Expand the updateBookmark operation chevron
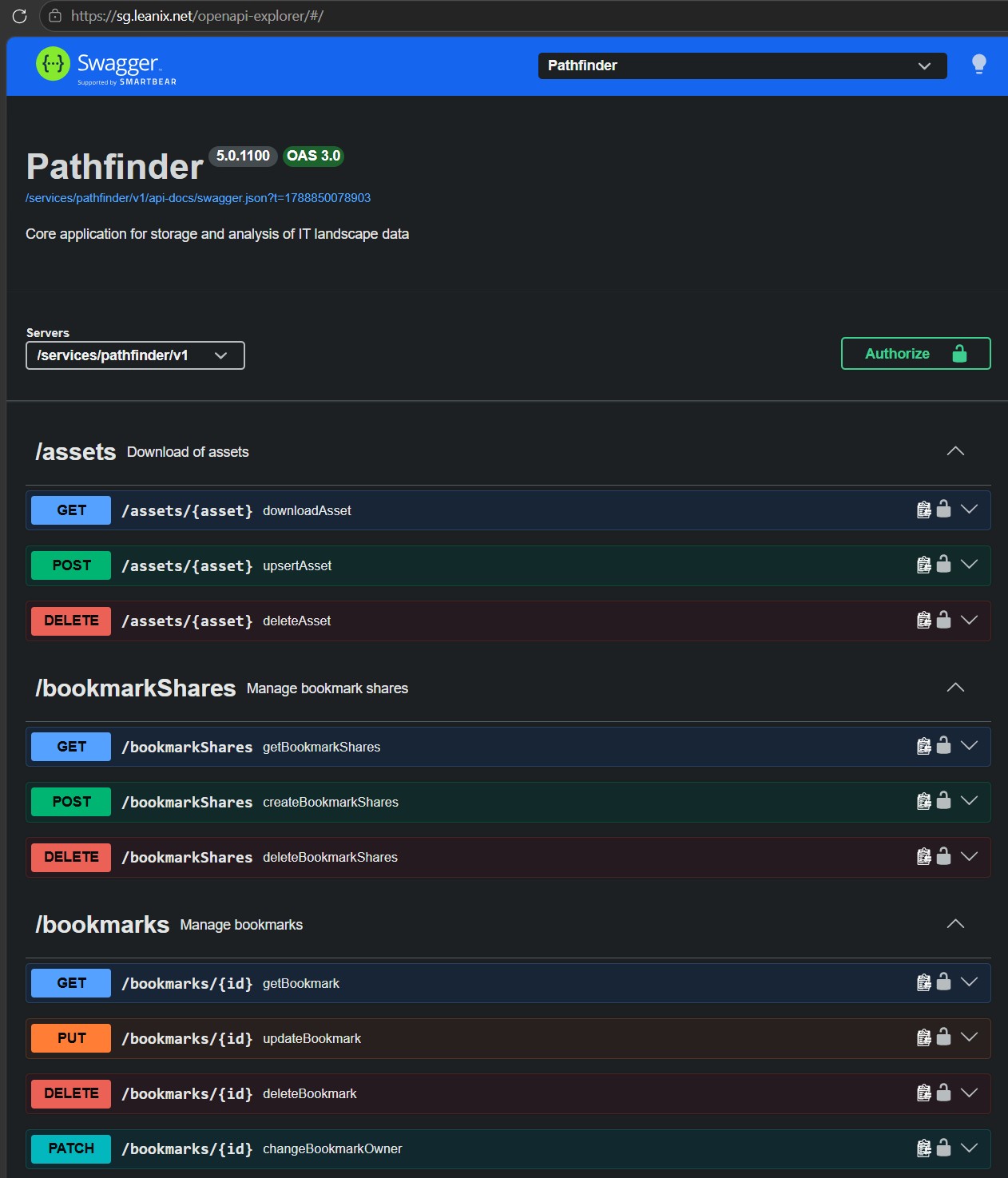Viewport: 1008px width, 1178px height. [x=969, y=1037]
